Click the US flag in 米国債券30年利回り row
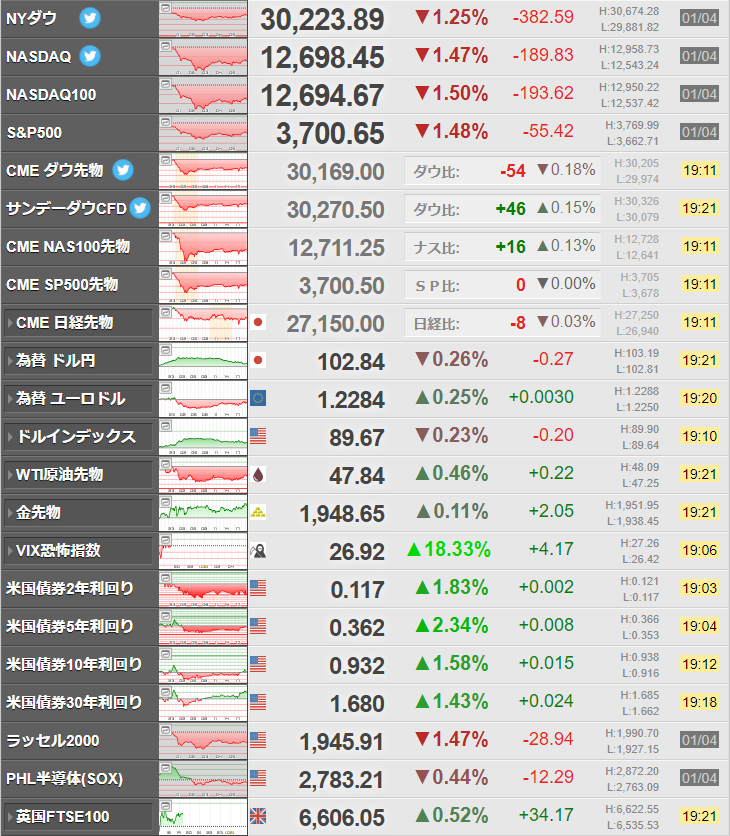 [x=258, y=702]
